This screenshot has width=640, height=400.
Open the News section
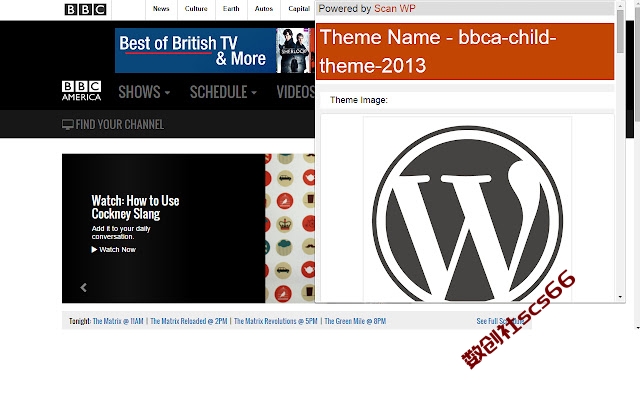coord(161,9)
